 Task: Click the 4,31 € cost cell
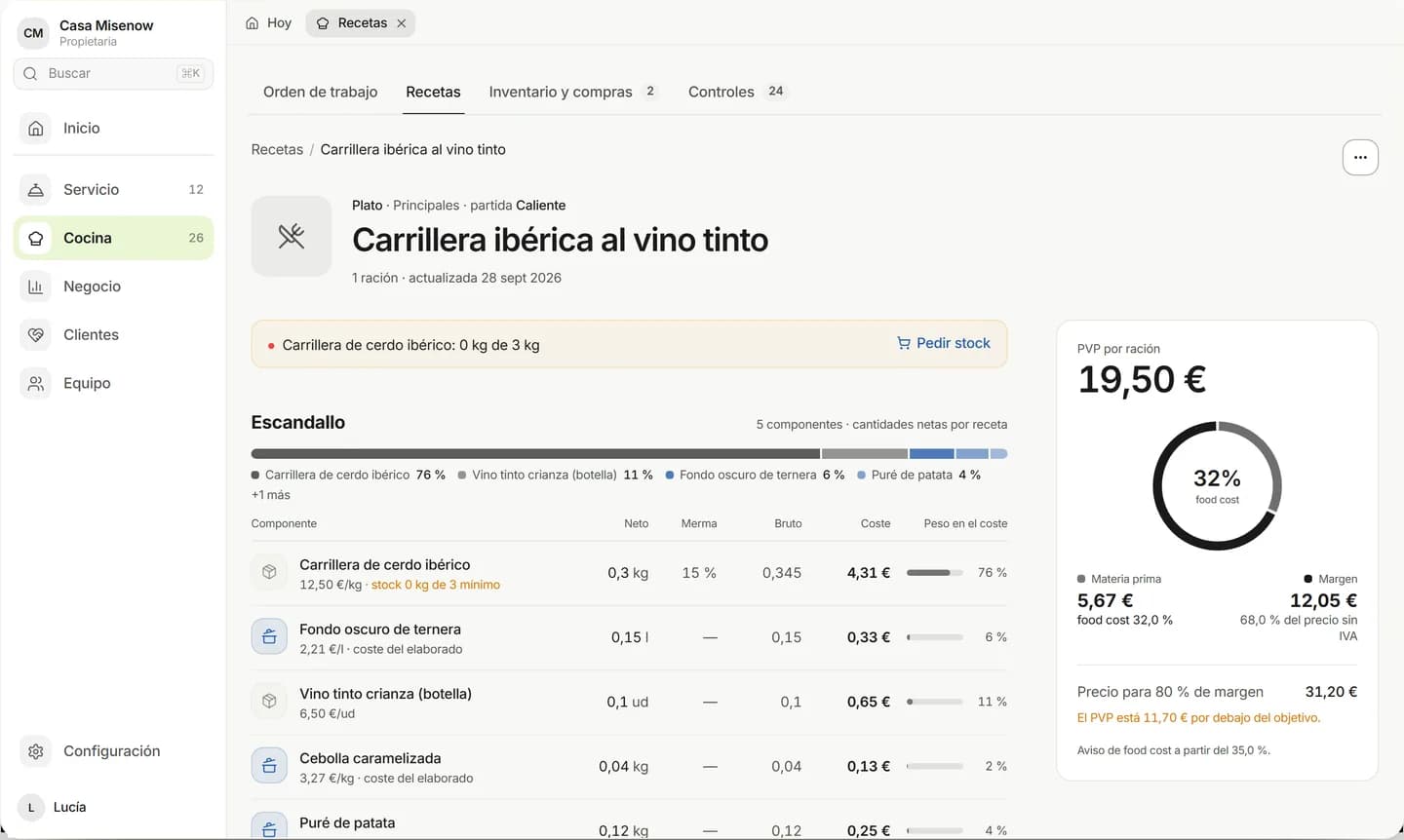click(x=869, y=573)
